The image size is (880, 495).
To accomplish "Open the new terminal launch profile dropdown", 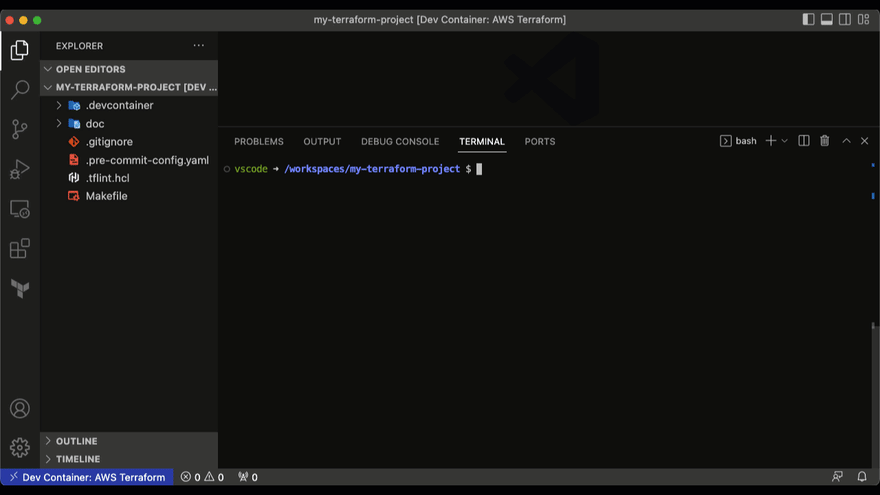I will 785,141.
